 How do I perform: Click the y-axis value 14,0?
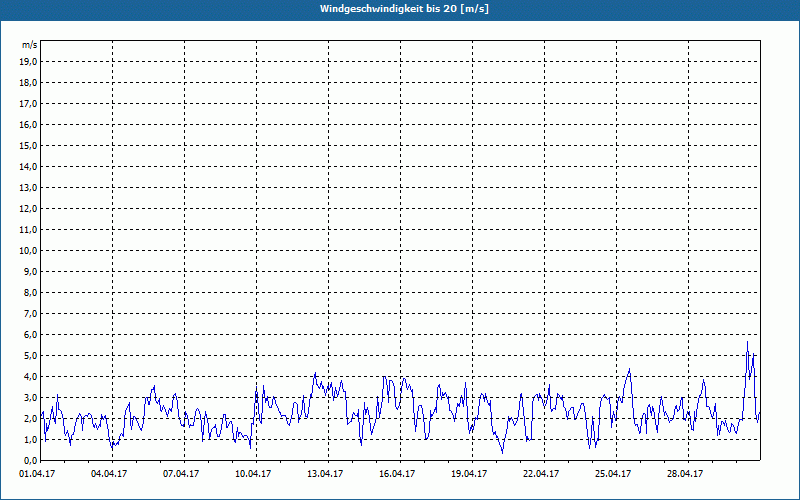click(29, 166)
